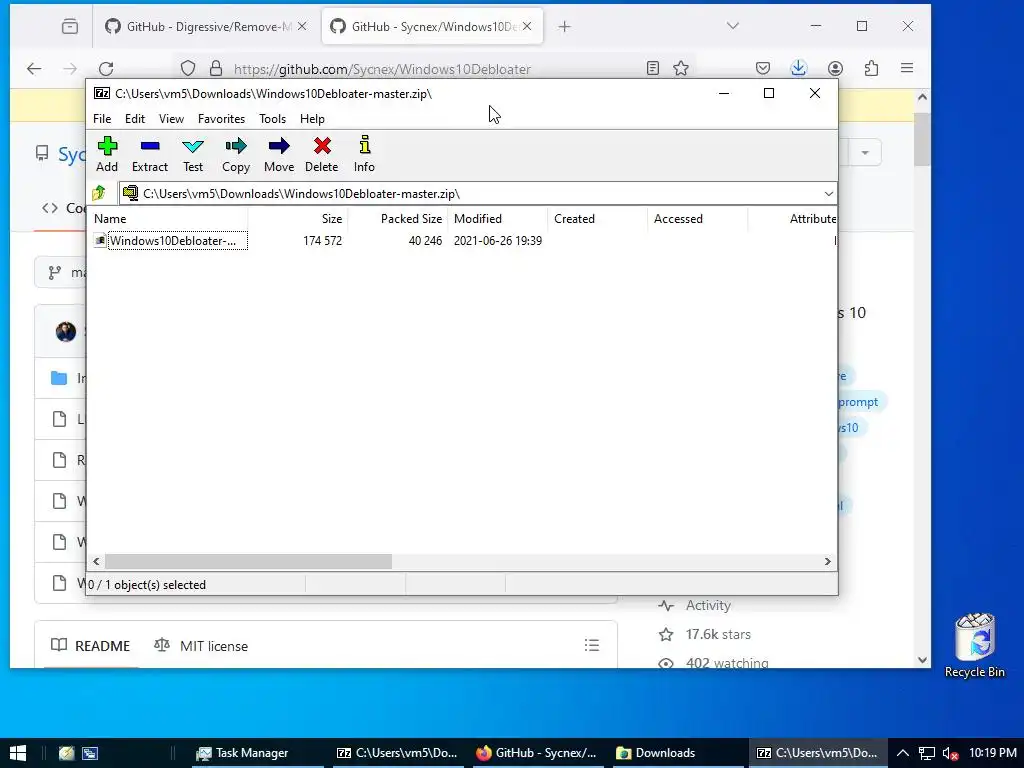
Task: Open the Edit menu
Action: coord(135,119)
